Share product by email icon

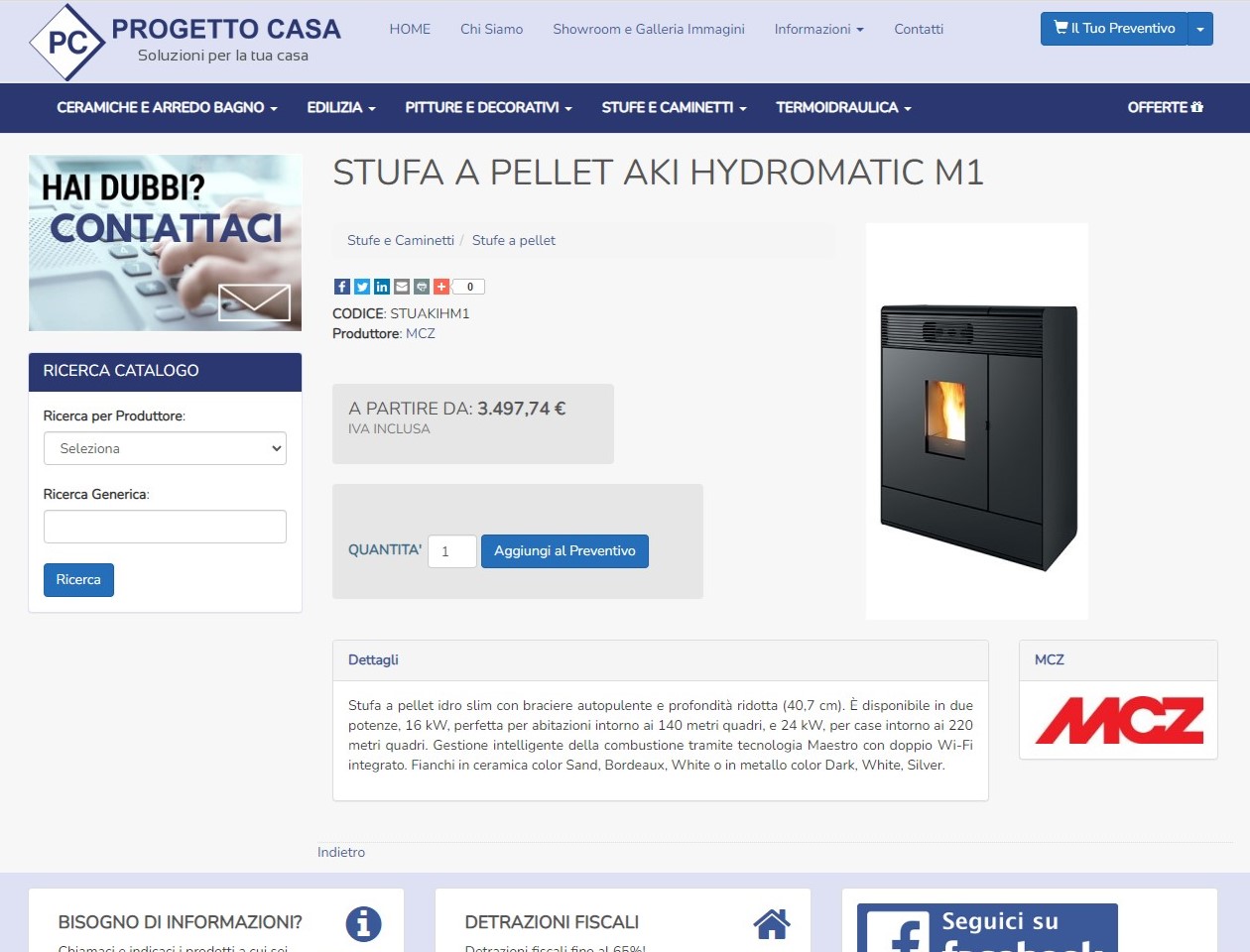[x=402, y=287]
